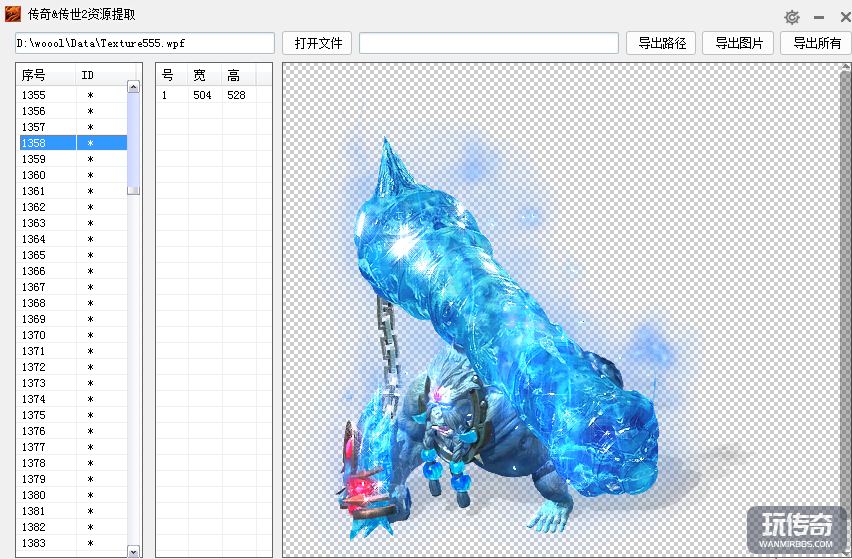The image size is (852, 559).
Task: Click the 高 column header
Action: tap(239, 76)
